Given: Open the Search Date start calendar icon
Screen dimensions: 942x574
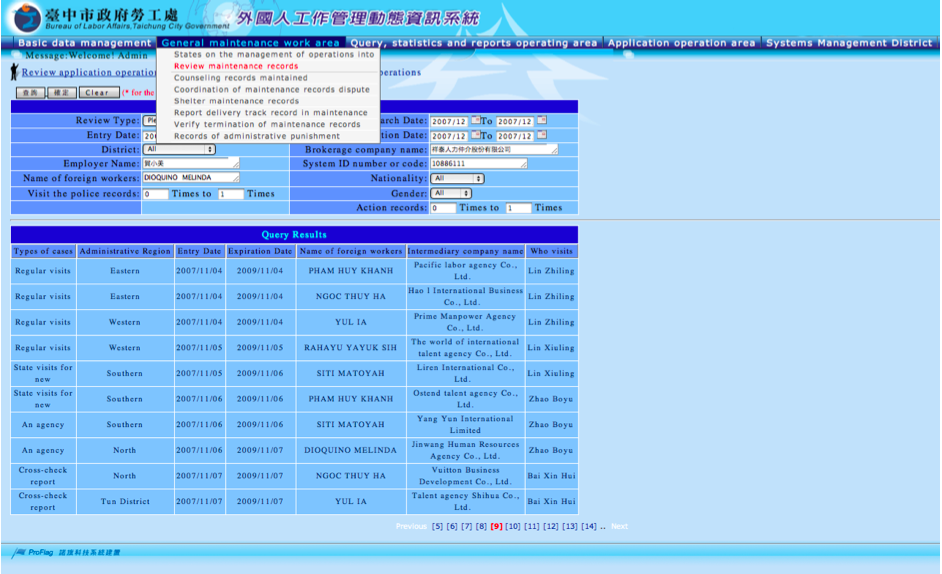Looking at the screenshot, I should click(476, 121).
